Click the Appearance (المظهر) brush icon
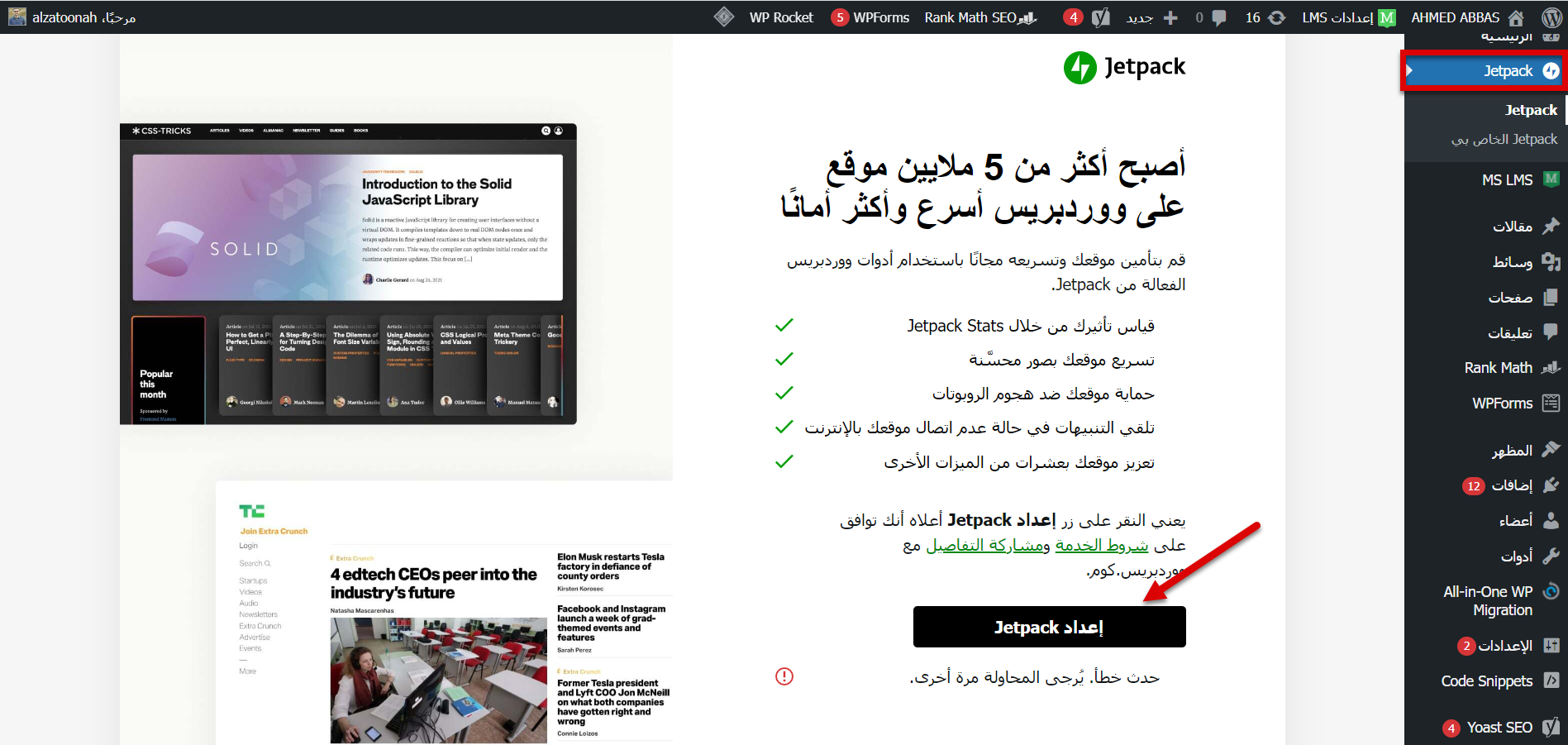1568x745 pixels. pos(1551,449)
